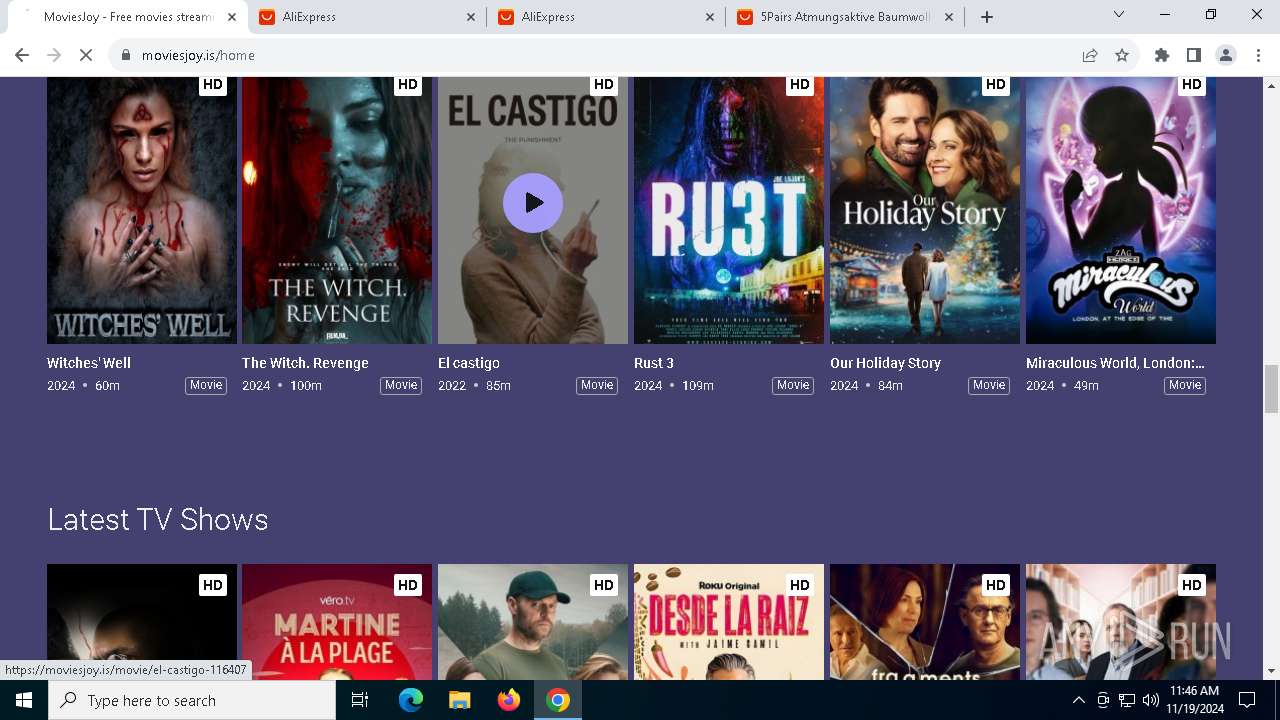
Task: Open the volume control icon
Action: click(1150, 700)
